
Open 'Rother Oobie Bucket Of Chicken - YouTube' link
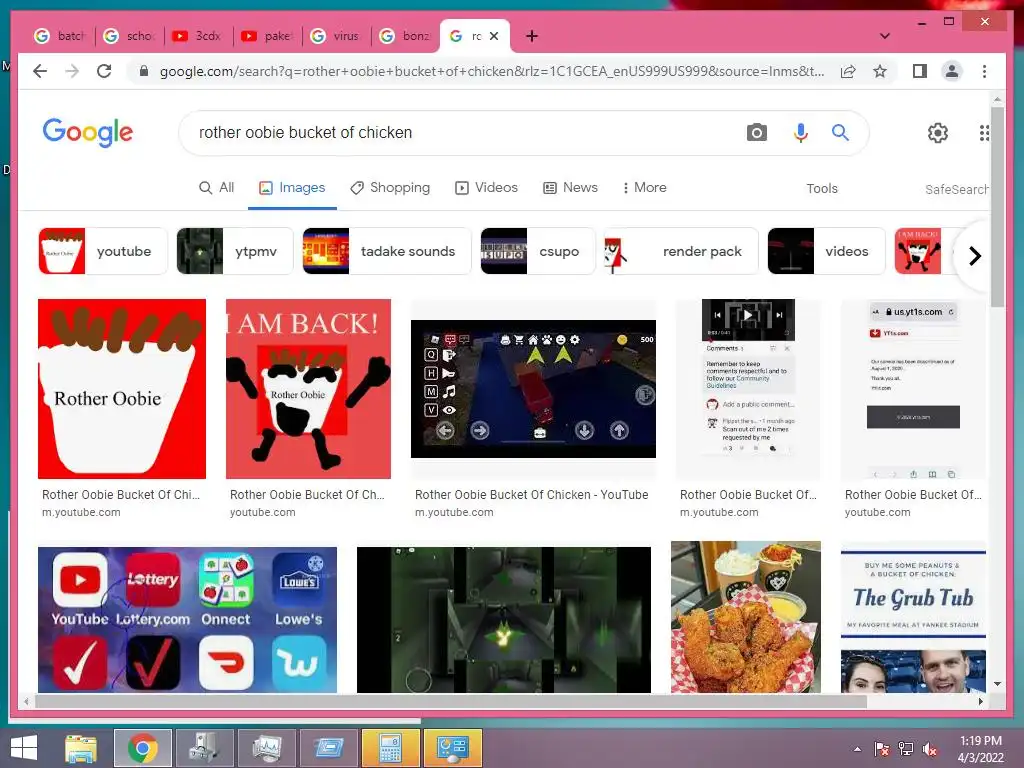[x=532, y=495]
